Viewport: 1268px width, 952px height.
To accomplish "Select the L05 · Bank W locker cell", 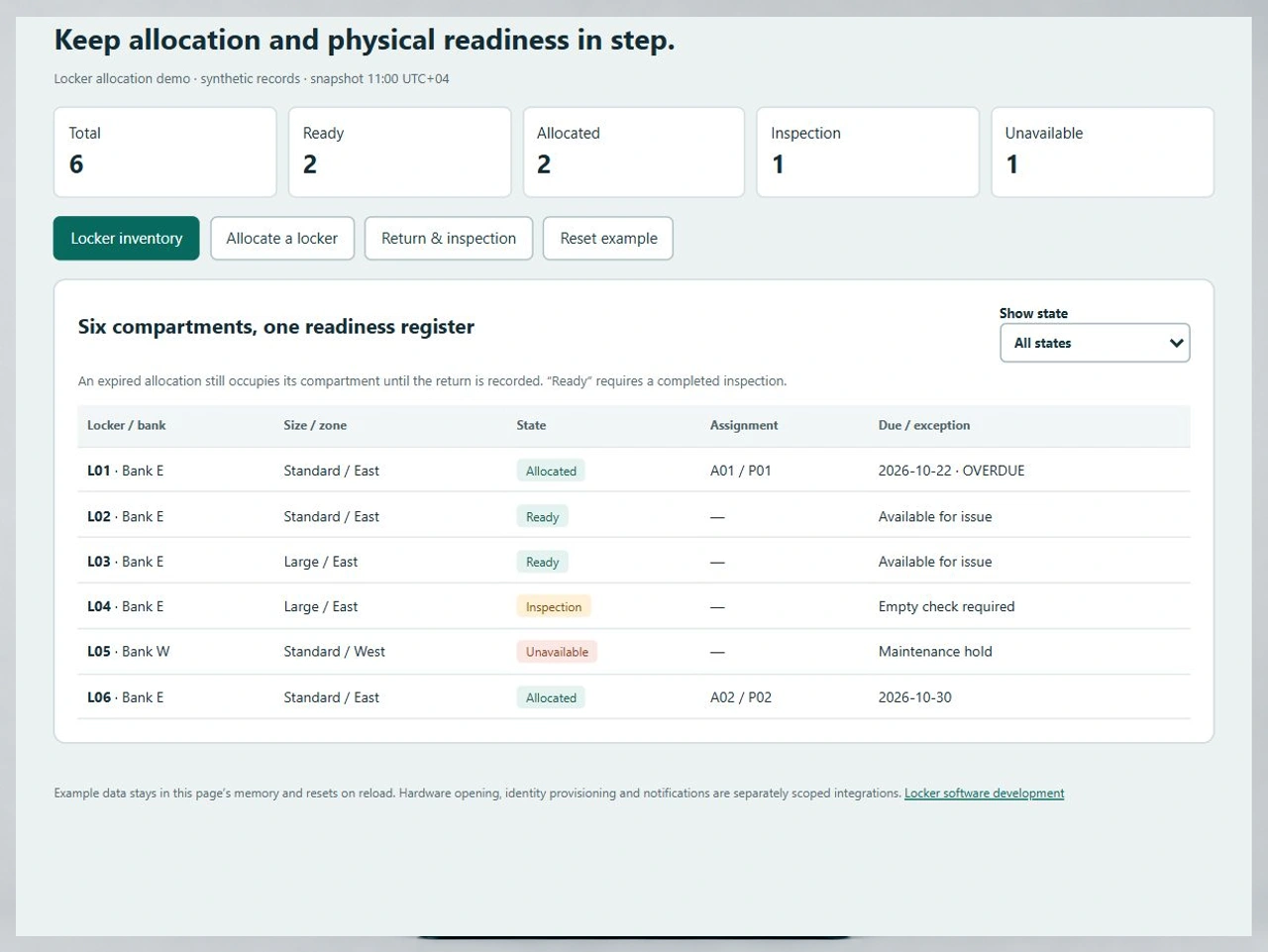I will pos(129,652).
